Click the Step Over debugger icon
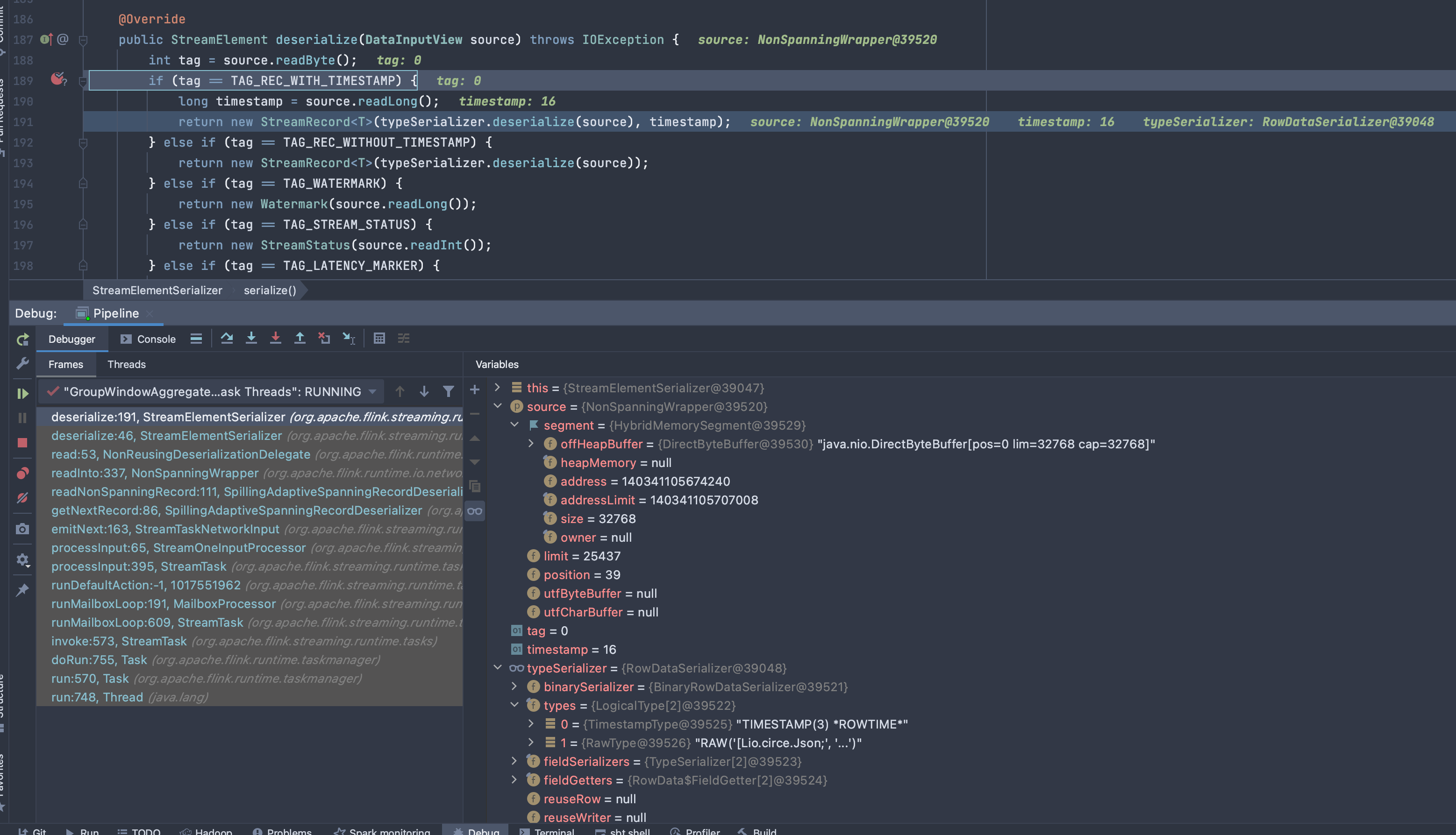This screenshot has height=835, width=1456. 227,339
